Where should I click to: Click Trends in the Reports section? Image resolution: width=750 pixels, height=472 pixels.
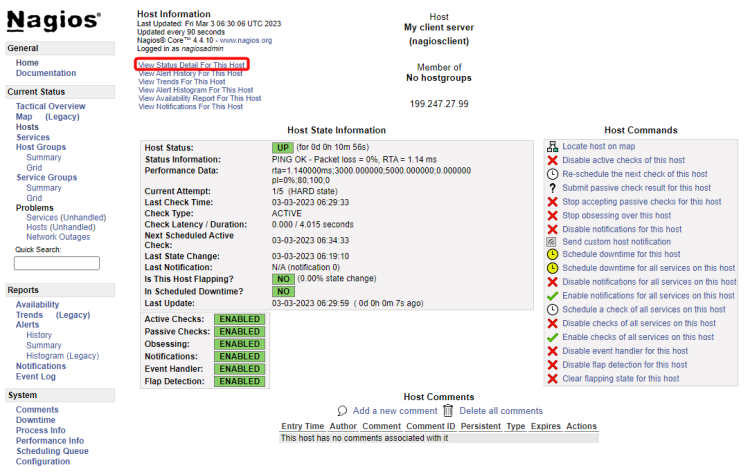29,315
